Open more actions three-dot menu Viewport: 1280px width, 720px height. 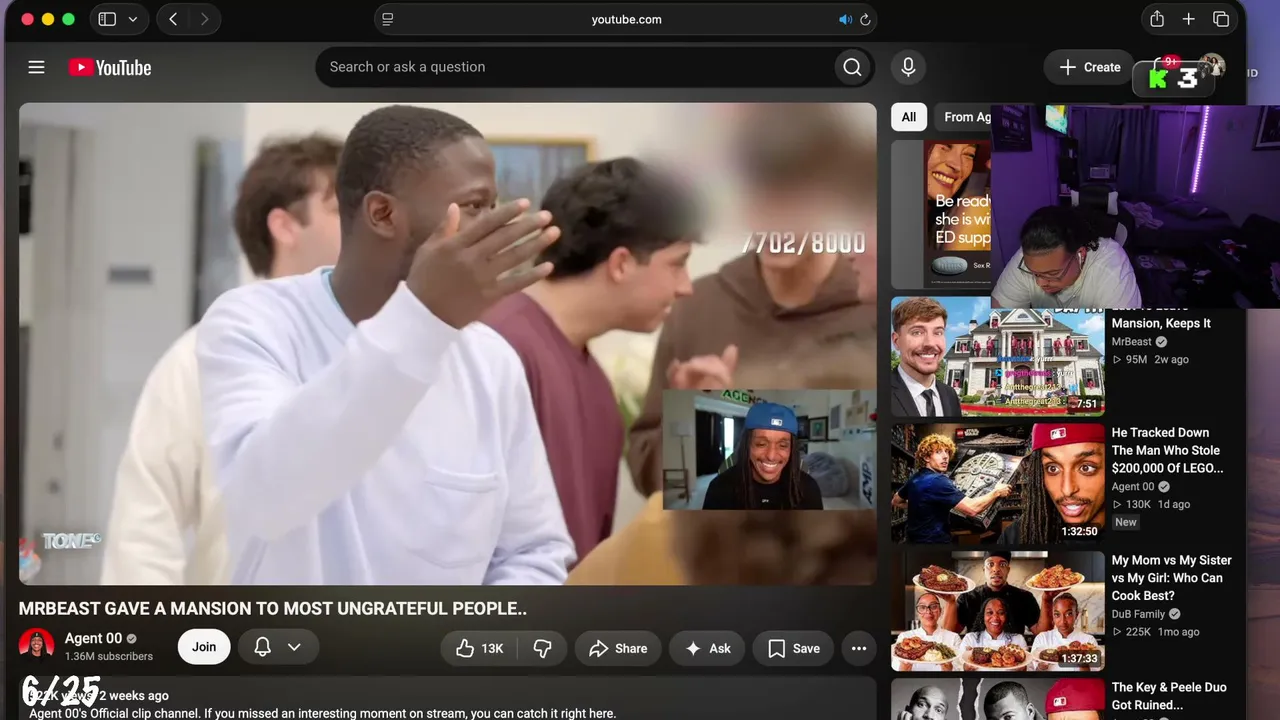[x=859, y=648]
